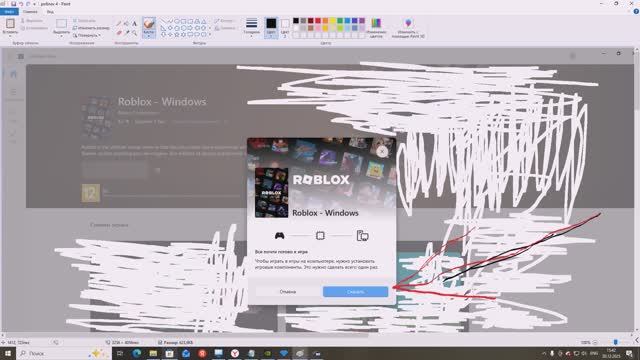Click the Copy icon in Clipboard group
Viewport: 640px width, 360px height.
pyautogui.click(x=23, y=28)
